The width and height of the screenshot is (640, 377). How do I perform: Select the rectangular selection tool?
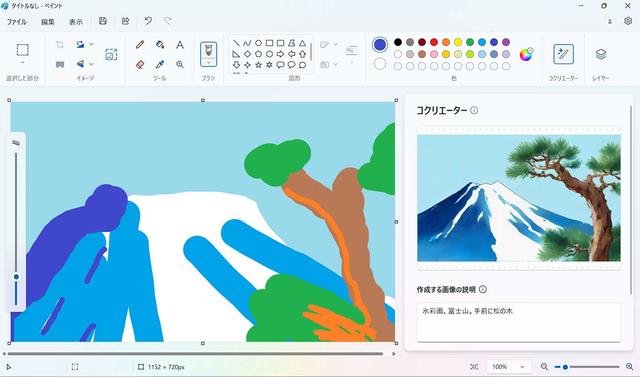pos(22,50)
